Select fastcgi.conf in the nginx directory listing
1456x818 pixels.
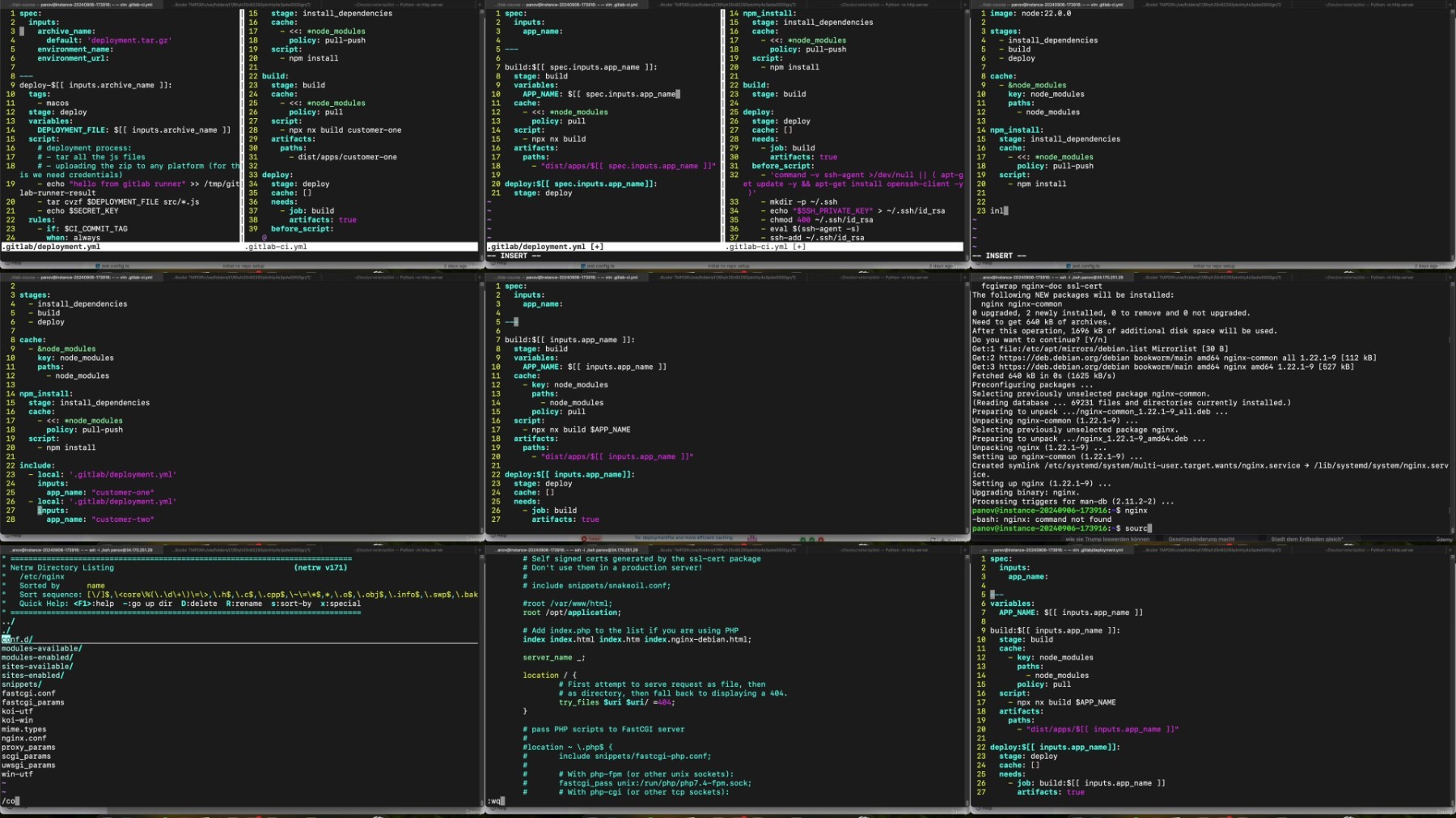tap(28, 693)
